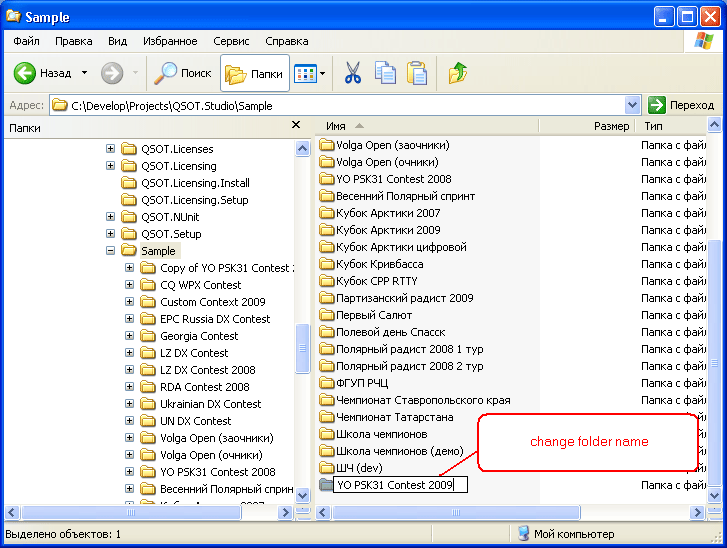Open the address bar dropdown arrow

coord(632,105)
